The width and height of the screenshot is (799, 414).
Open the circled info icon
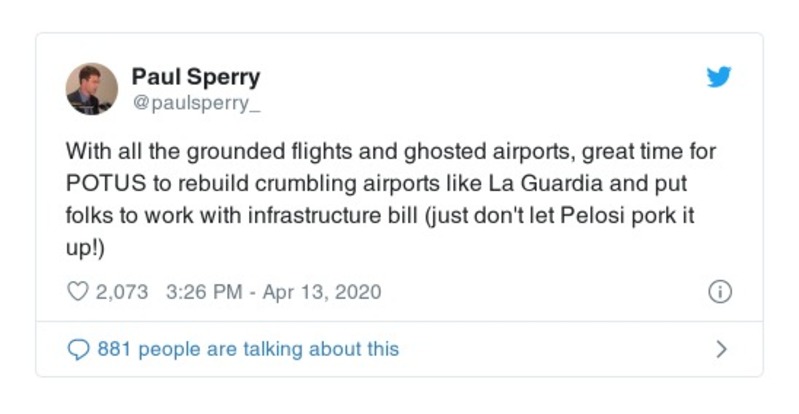coord(719,292)
